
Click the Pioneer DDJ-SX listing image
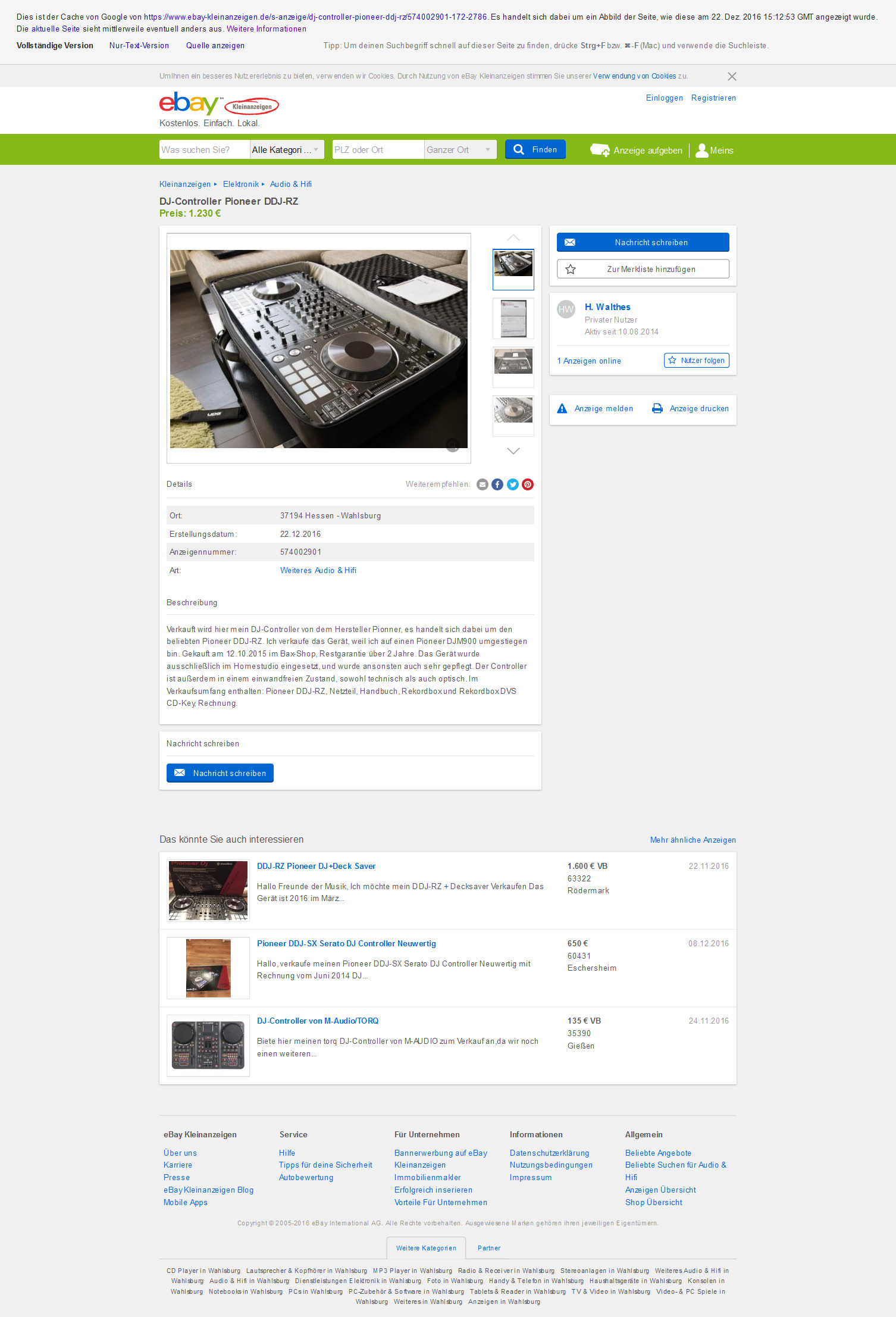click(x=208, y=968)
